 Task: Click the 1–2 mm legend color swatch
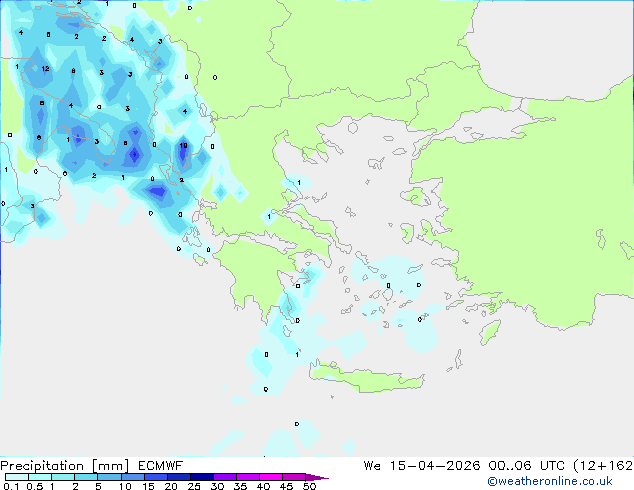(63, 477)
